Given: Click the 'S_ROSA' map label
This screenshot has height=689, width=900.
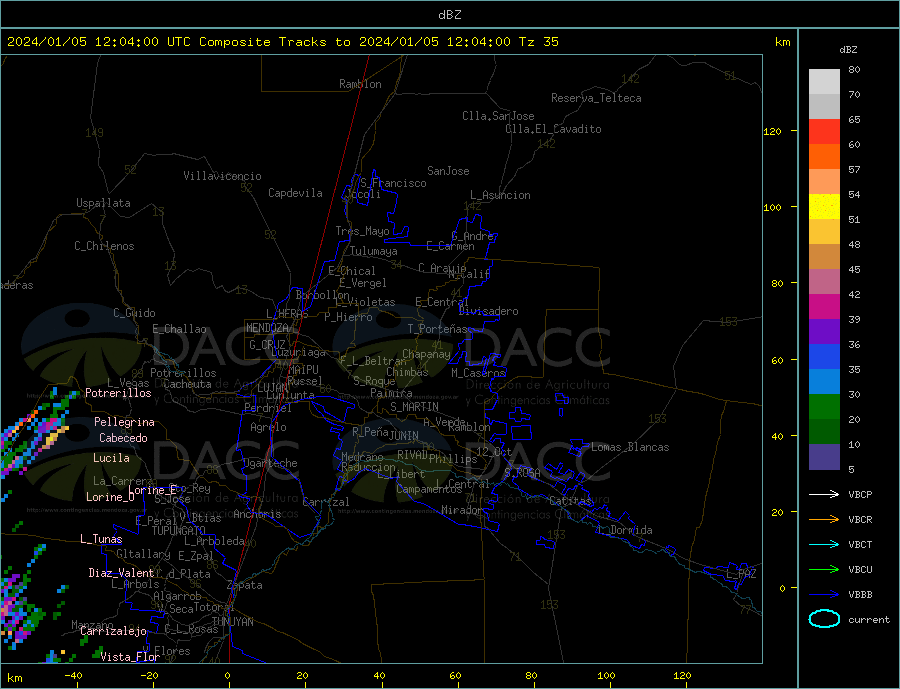Looking at the screenshot, I should (522, 473).
